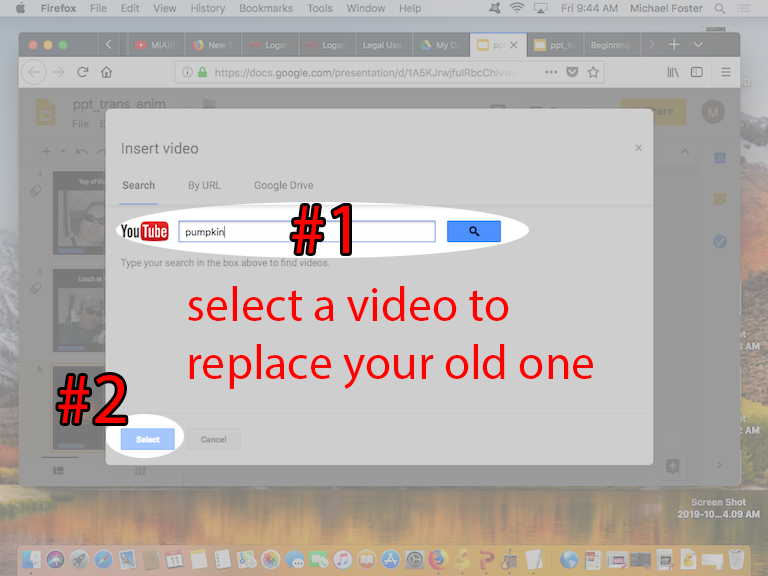Open Trash from the Dock
The width and height of the screenshot is (768, 576).
(737, 559)
